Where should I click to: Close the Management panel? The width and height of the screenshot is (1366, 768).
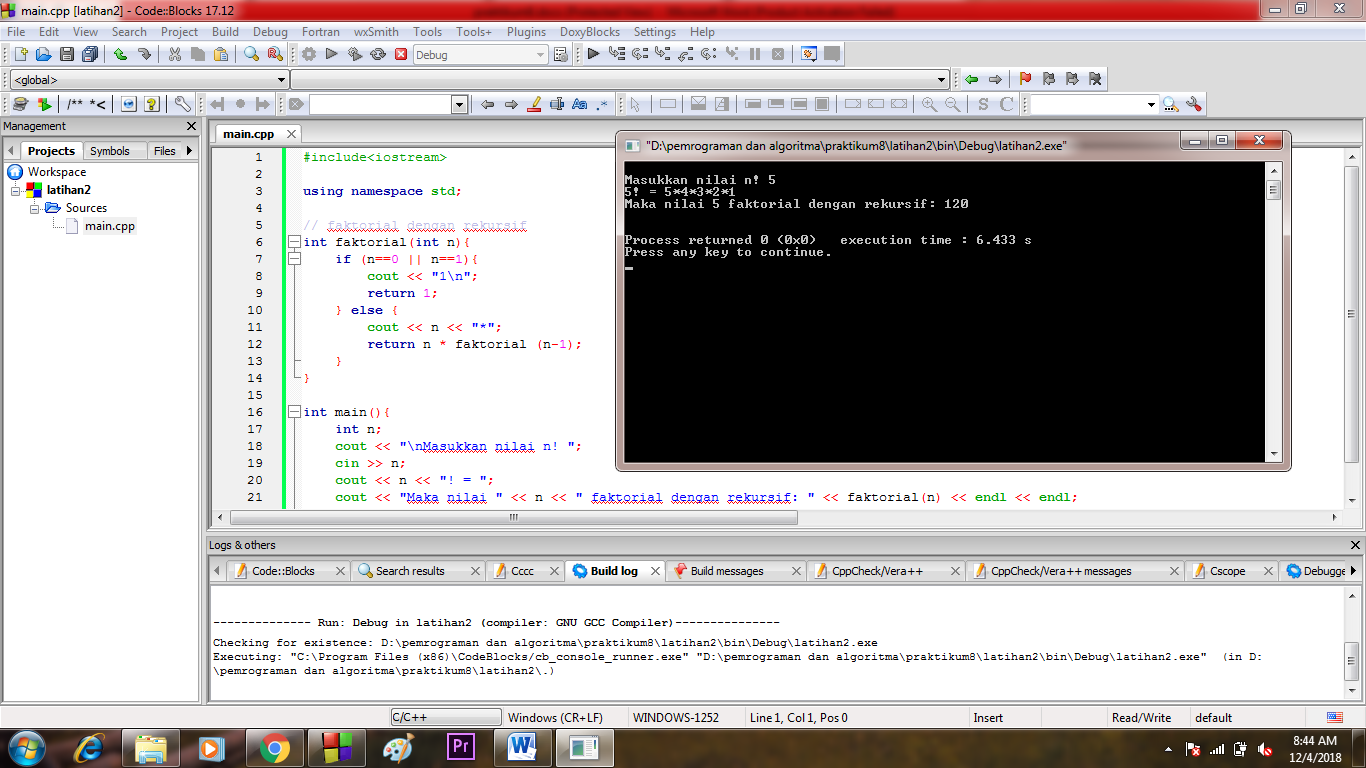192,126
